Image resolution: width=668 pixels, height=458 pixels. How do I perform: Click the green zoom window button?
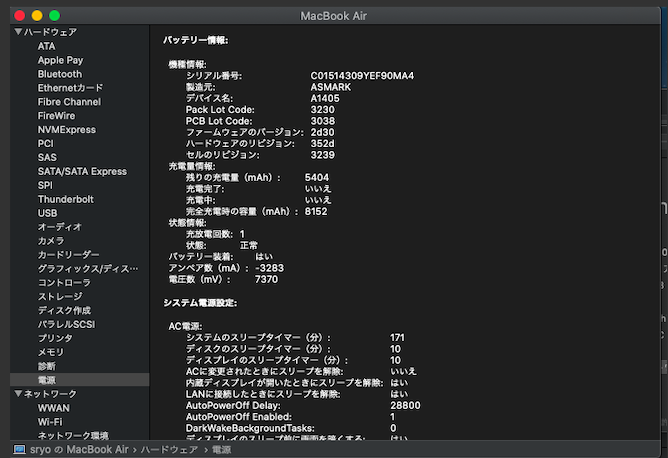[54, 16]
